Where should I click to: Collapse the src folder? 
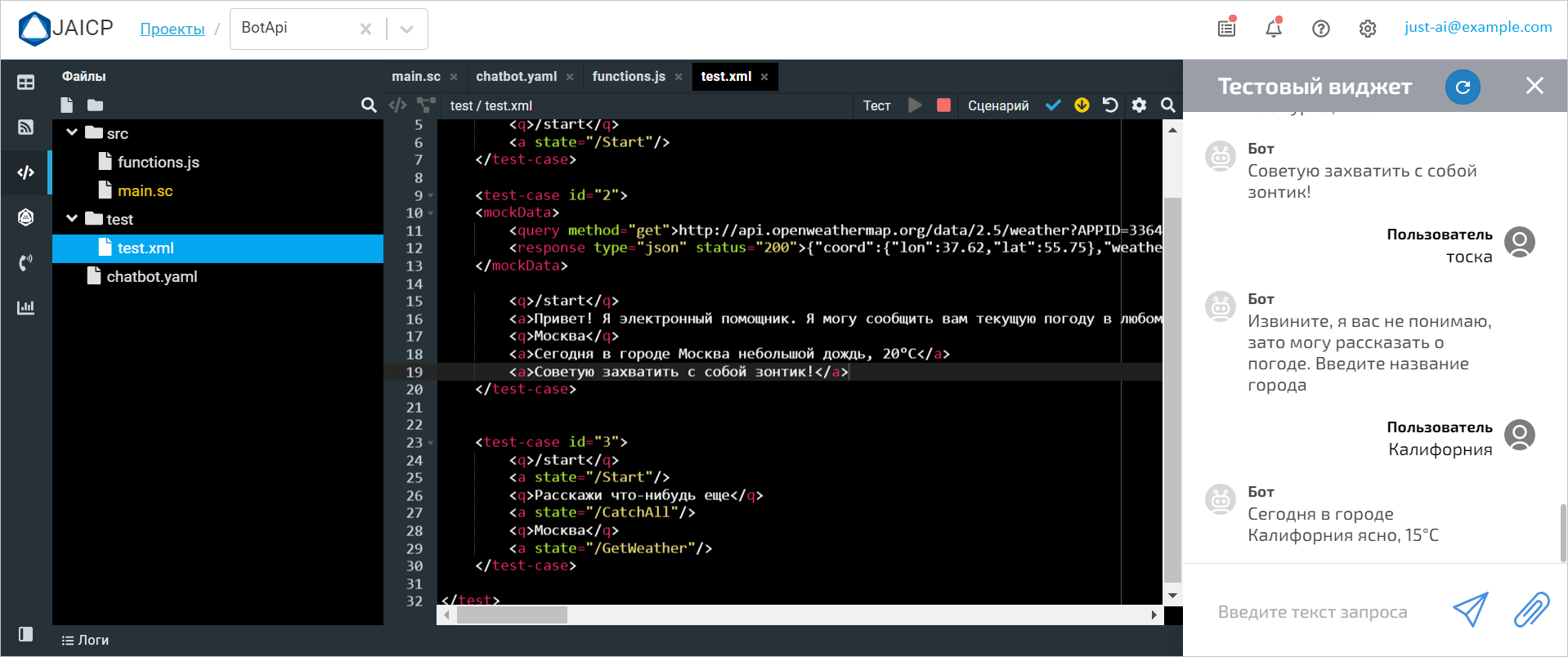(x=72, y=132)
